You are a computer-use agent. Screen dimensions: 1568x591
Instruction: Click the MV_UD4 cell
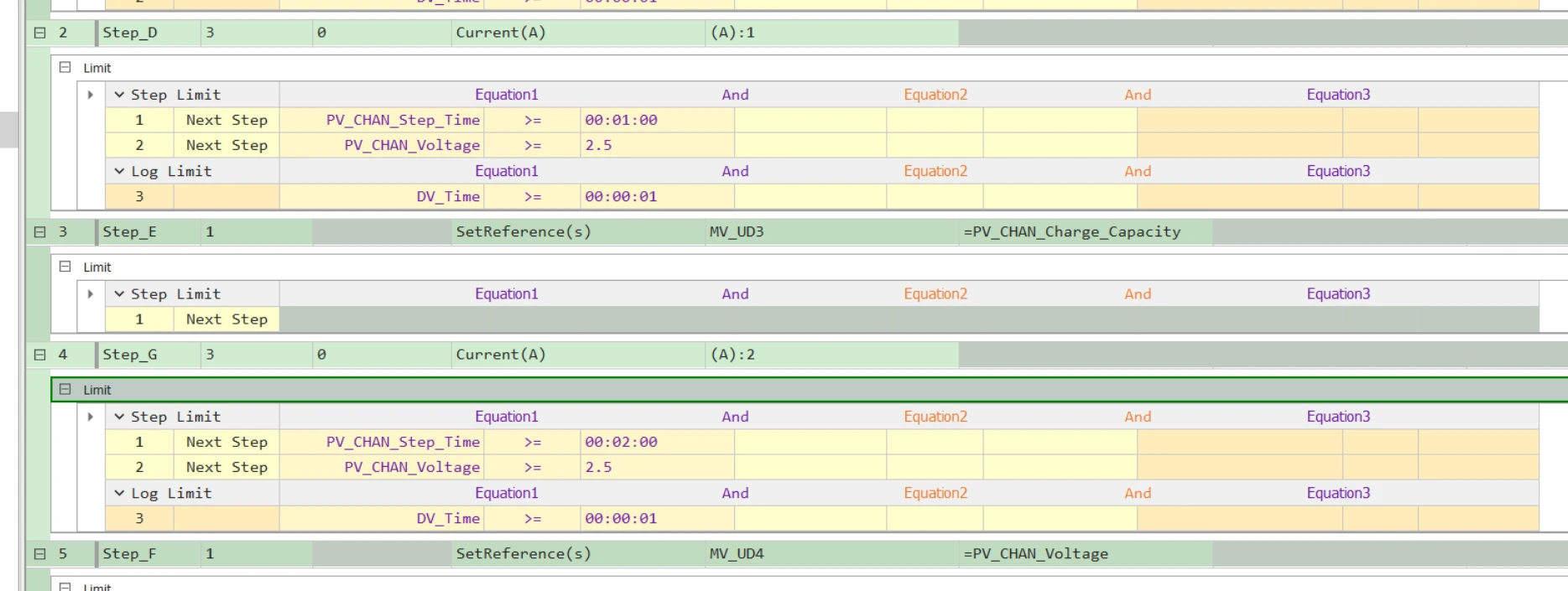coord(832,554)
